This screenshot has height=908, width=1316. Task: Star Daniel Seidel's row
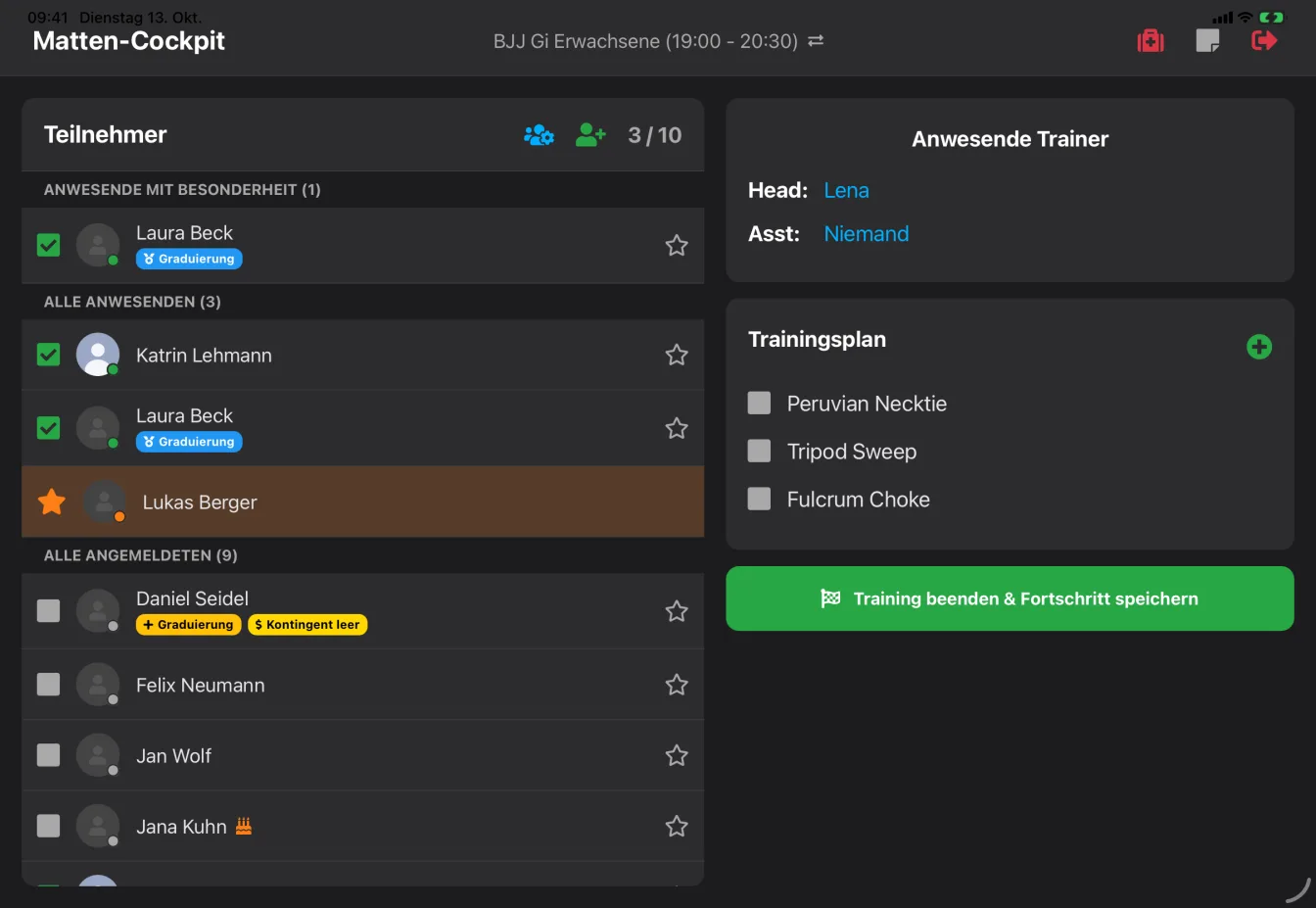coord(677,611)
